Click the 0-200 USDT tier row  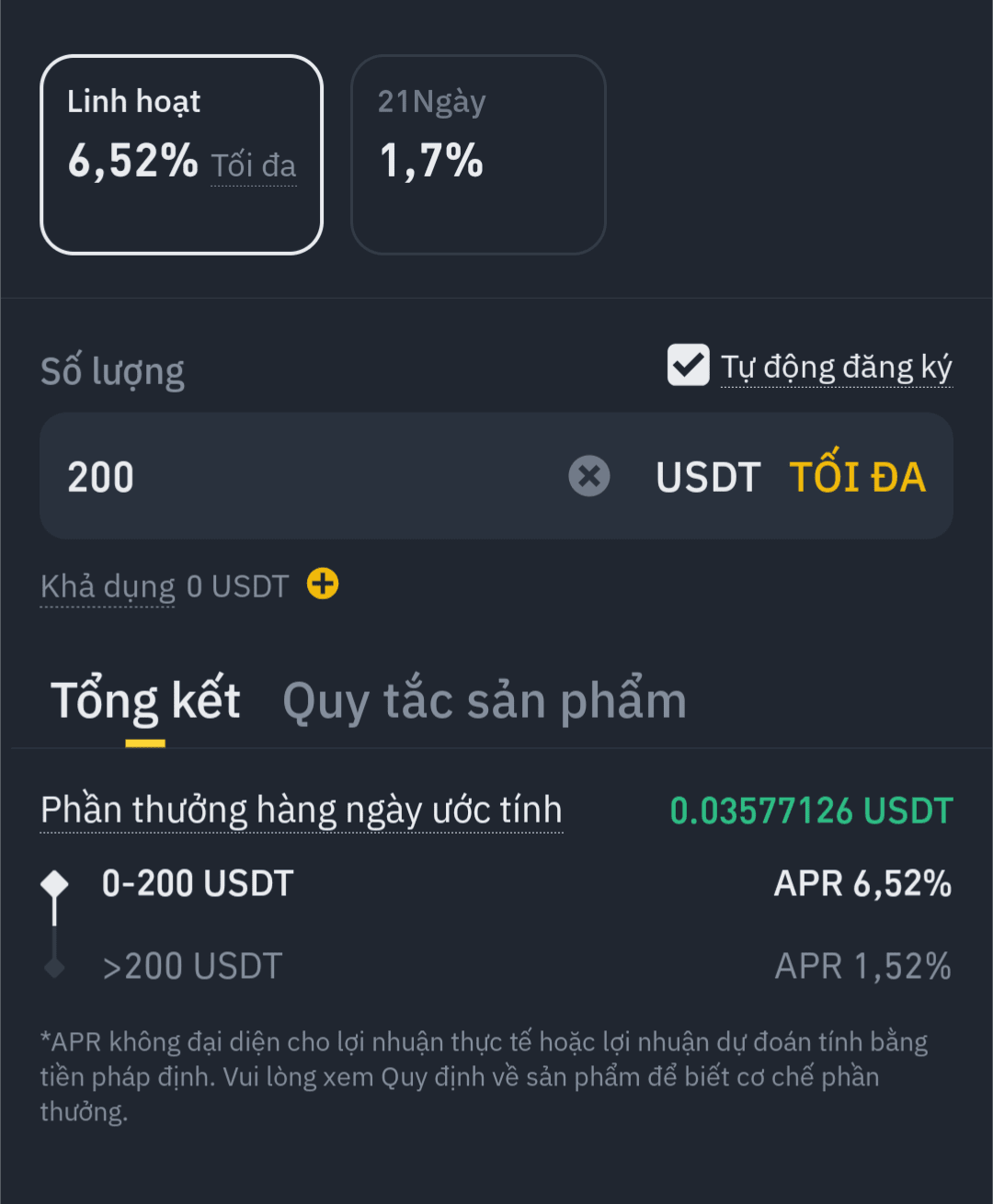198,884
